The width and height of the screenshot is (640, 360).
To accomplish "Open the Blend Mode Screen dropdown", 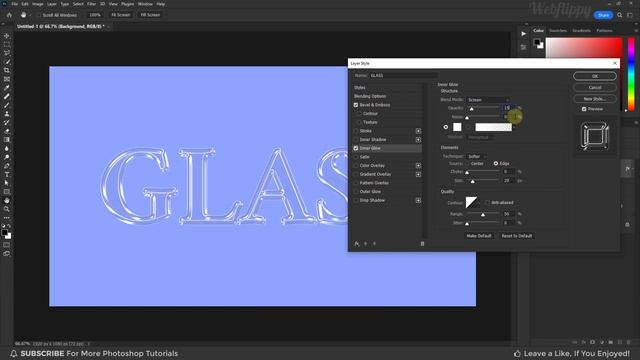I will point(488,100).
